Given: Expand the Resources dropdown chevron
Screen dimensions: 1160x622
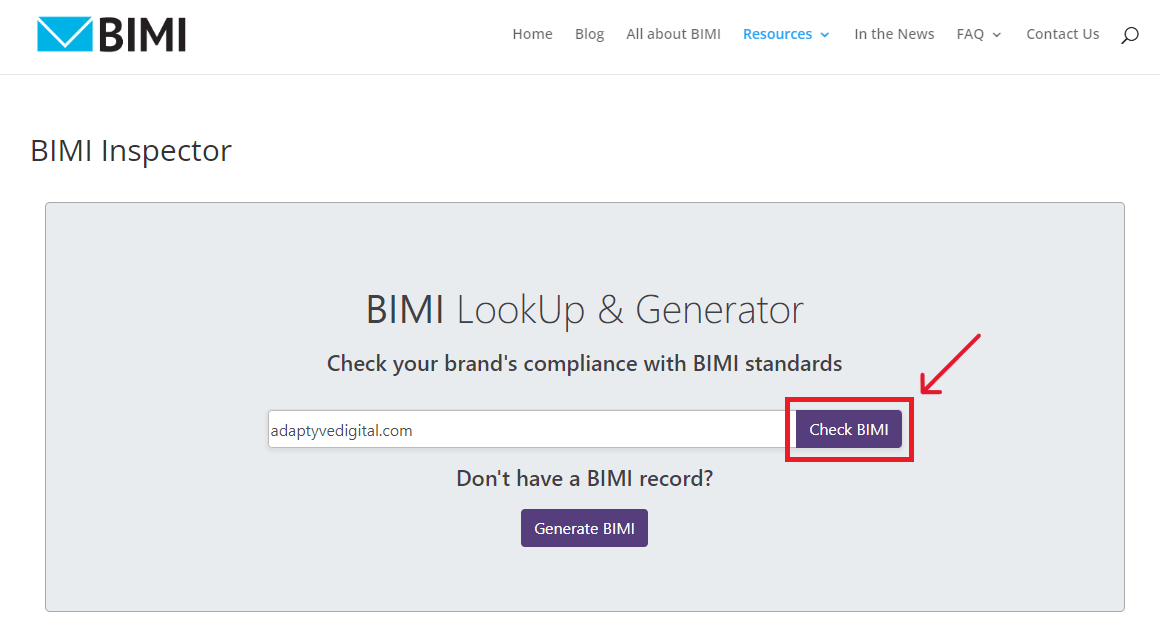Looking at the screenshot, I should [x=825, y=35].
